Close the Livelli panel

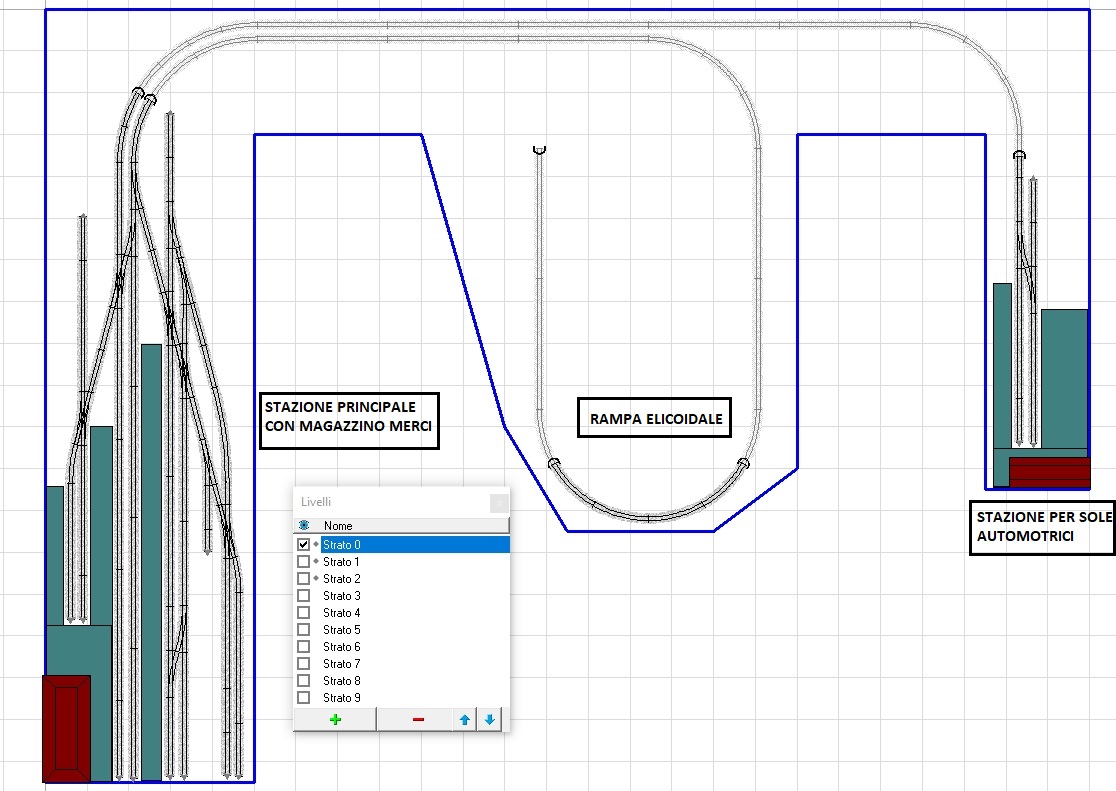pos(499,502)
